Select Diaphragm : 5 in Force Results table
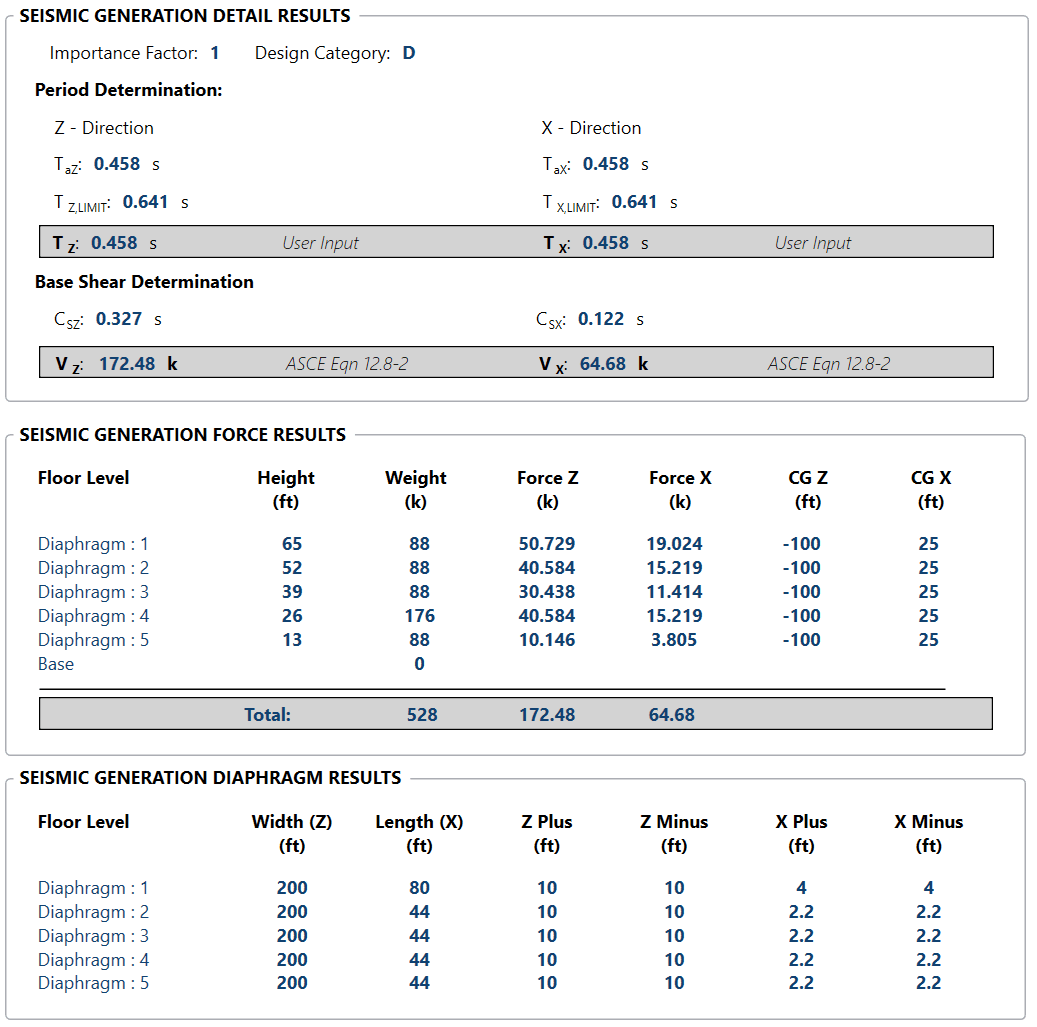Image resolution: width=1037 pixels, height=1027 pixels. [93, 640]
